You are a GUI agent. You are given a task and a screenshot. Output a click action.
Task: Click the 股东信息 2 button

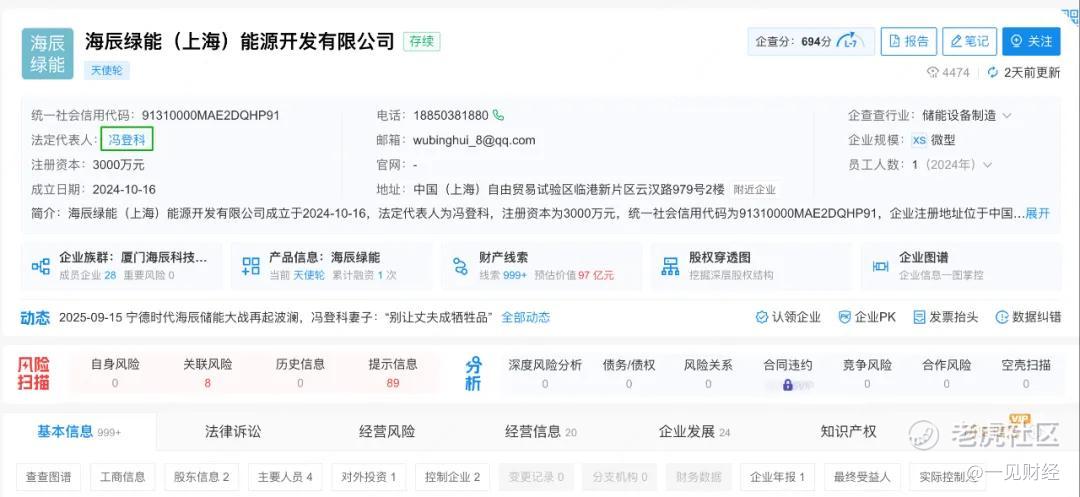coord(201,476)
